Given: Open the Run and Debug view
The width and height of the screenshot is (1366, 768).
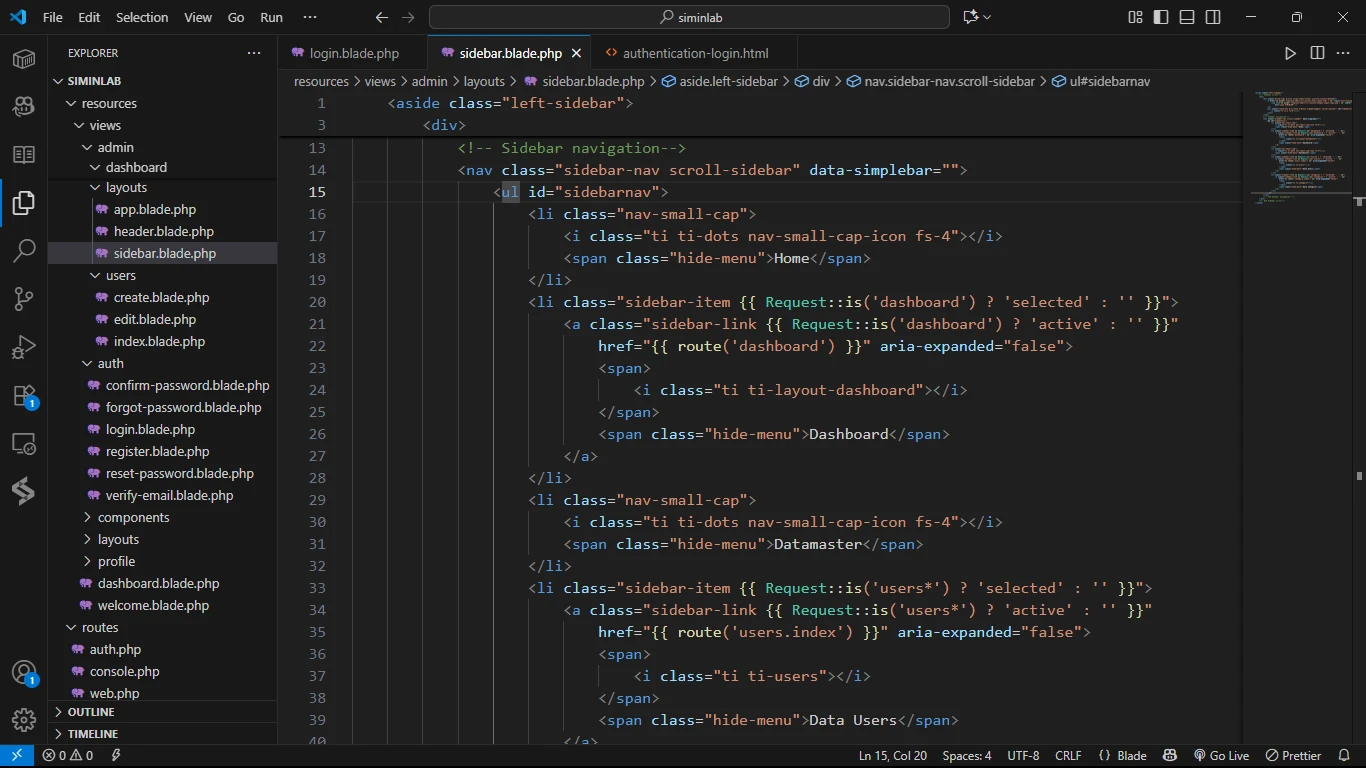Looking at the screenshot, I should coord(24,347).
